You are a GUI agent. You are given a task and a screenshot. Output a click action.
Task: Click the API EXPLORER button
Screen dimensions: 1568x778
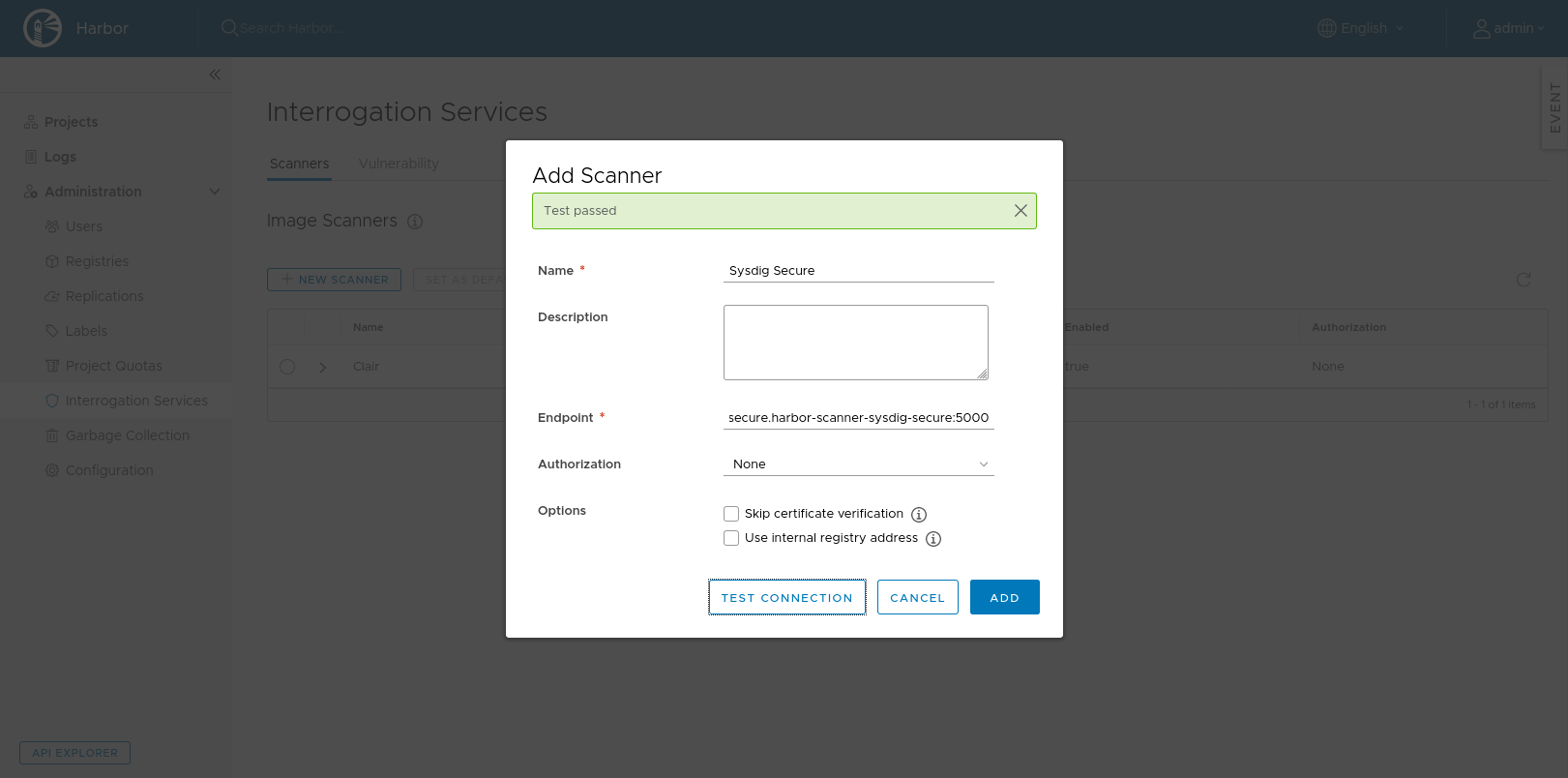click(74, 753)
